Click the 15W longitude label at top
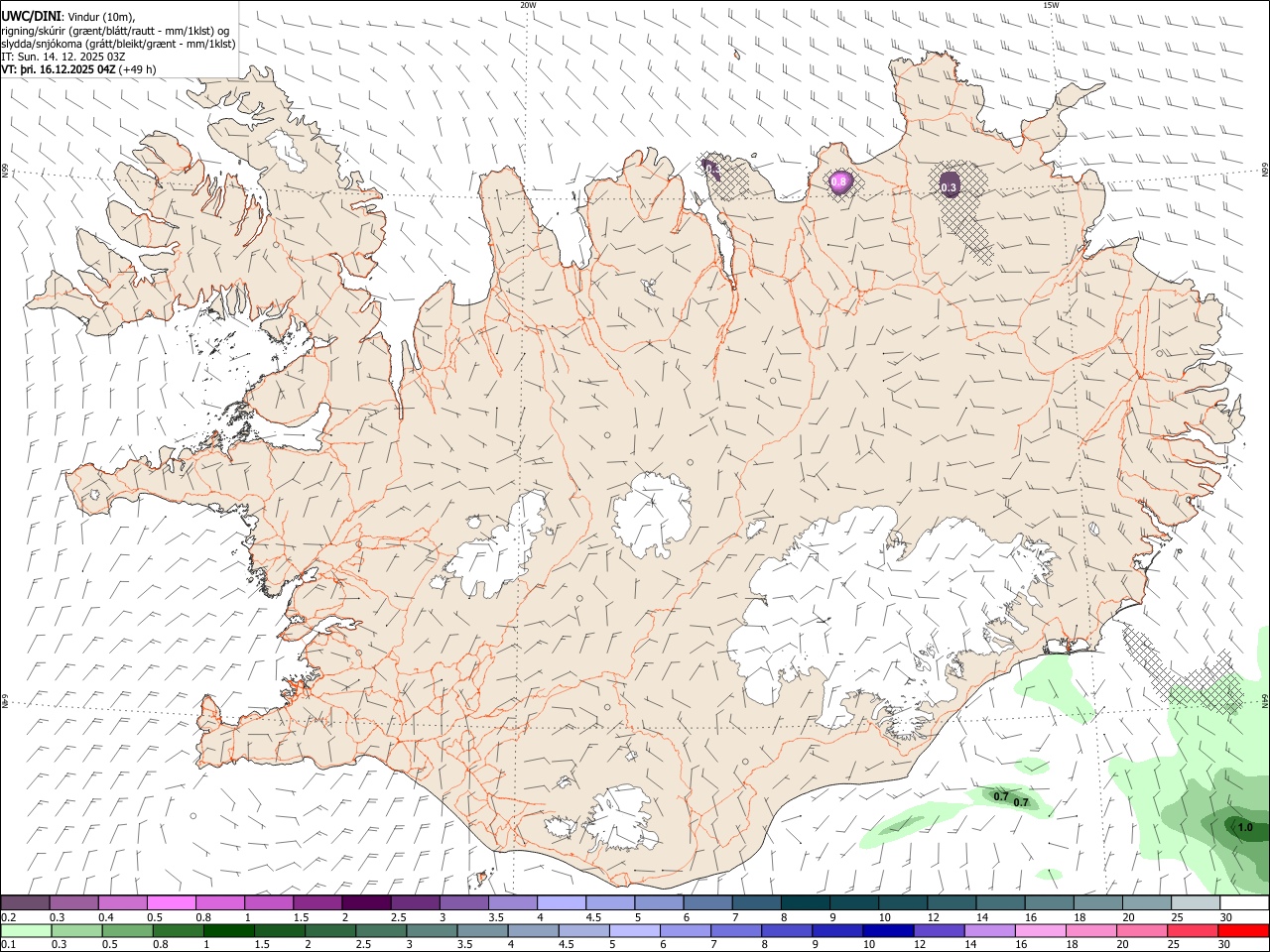1270x952 pixels. pyautogui.click(x=1051, y=5)
